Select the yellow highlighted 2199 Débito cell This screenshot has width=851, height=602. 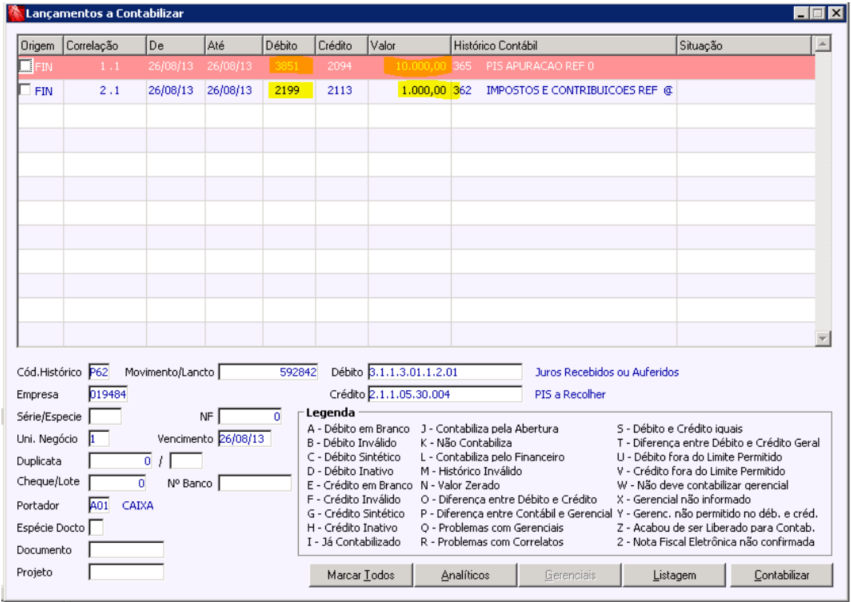(289, 91)
